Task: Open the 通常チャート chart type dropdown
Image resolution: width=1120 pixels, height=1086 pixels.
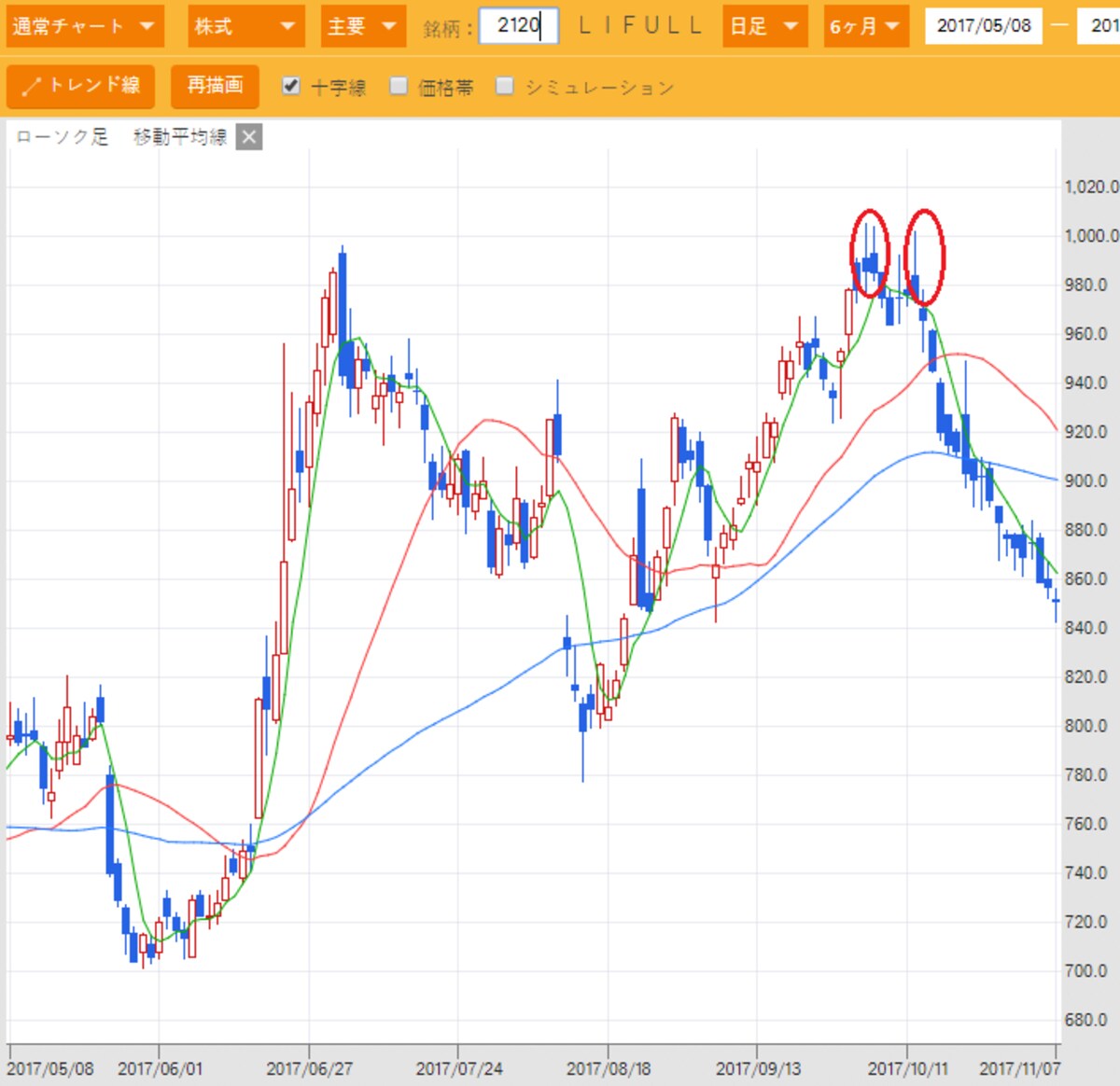Action: [84, 26]
